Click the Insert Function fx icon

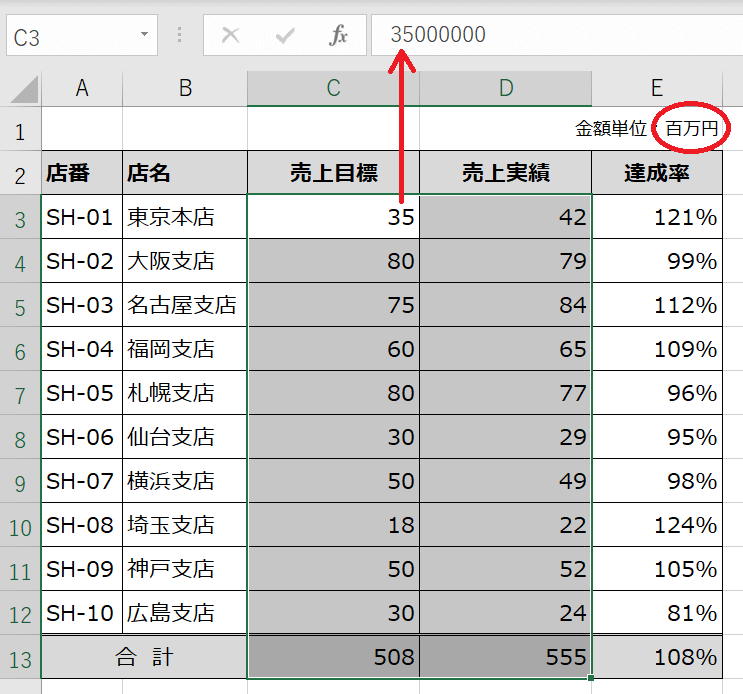click(x=339, y=36)
